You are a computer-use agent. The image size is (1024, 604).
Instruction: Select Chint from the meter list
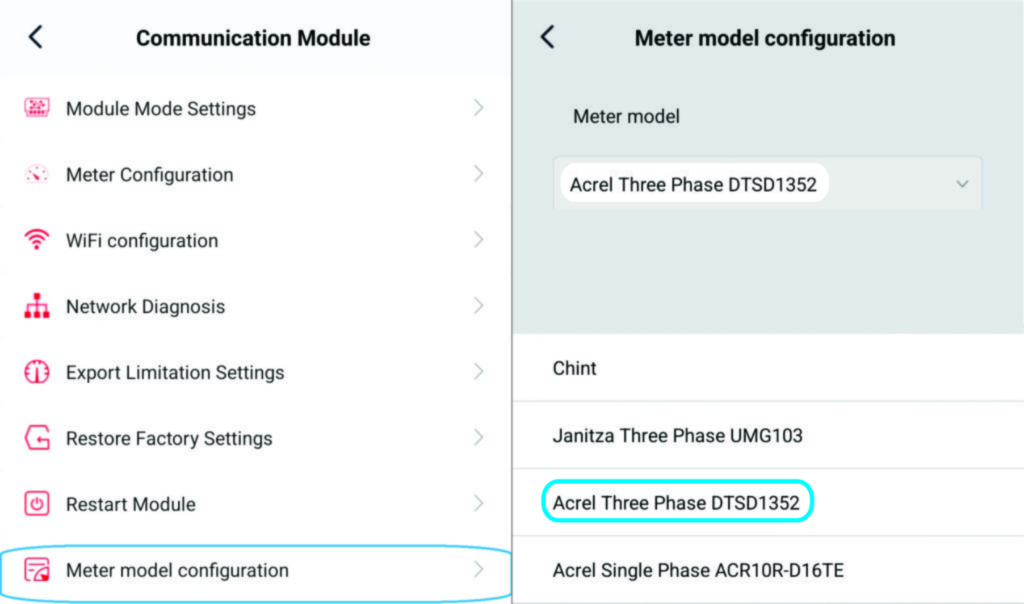pos(768,368)
